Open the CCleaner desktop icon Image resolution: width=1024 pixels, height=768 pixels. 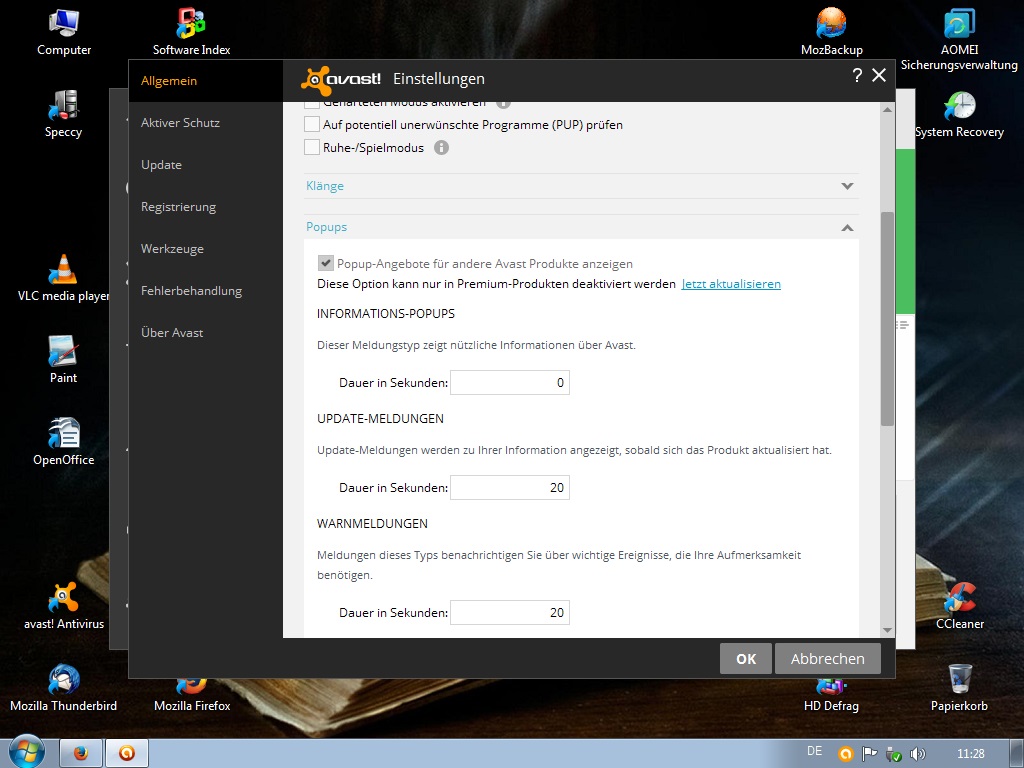959,606
